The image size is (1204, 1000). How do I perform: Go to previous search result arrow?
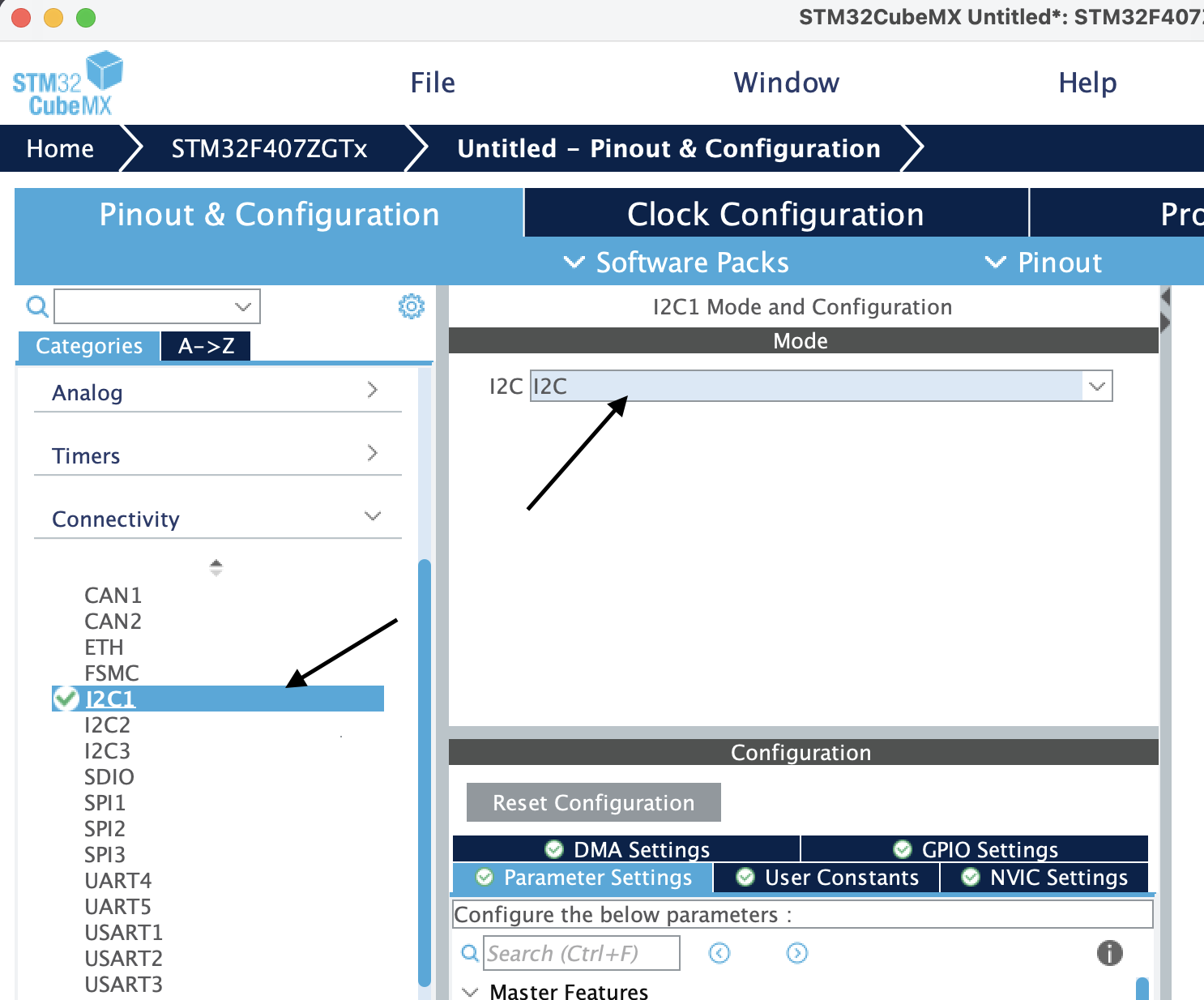coord(719,953)
